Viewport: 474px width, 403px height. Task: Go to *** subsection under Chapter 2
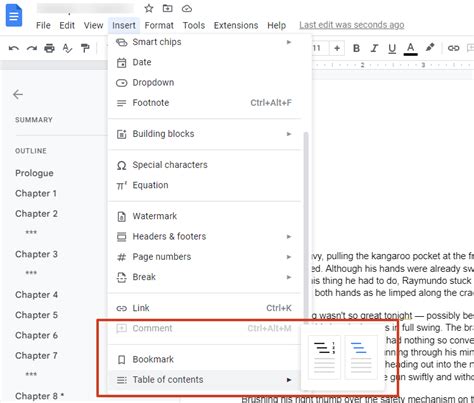pos(31,232)
